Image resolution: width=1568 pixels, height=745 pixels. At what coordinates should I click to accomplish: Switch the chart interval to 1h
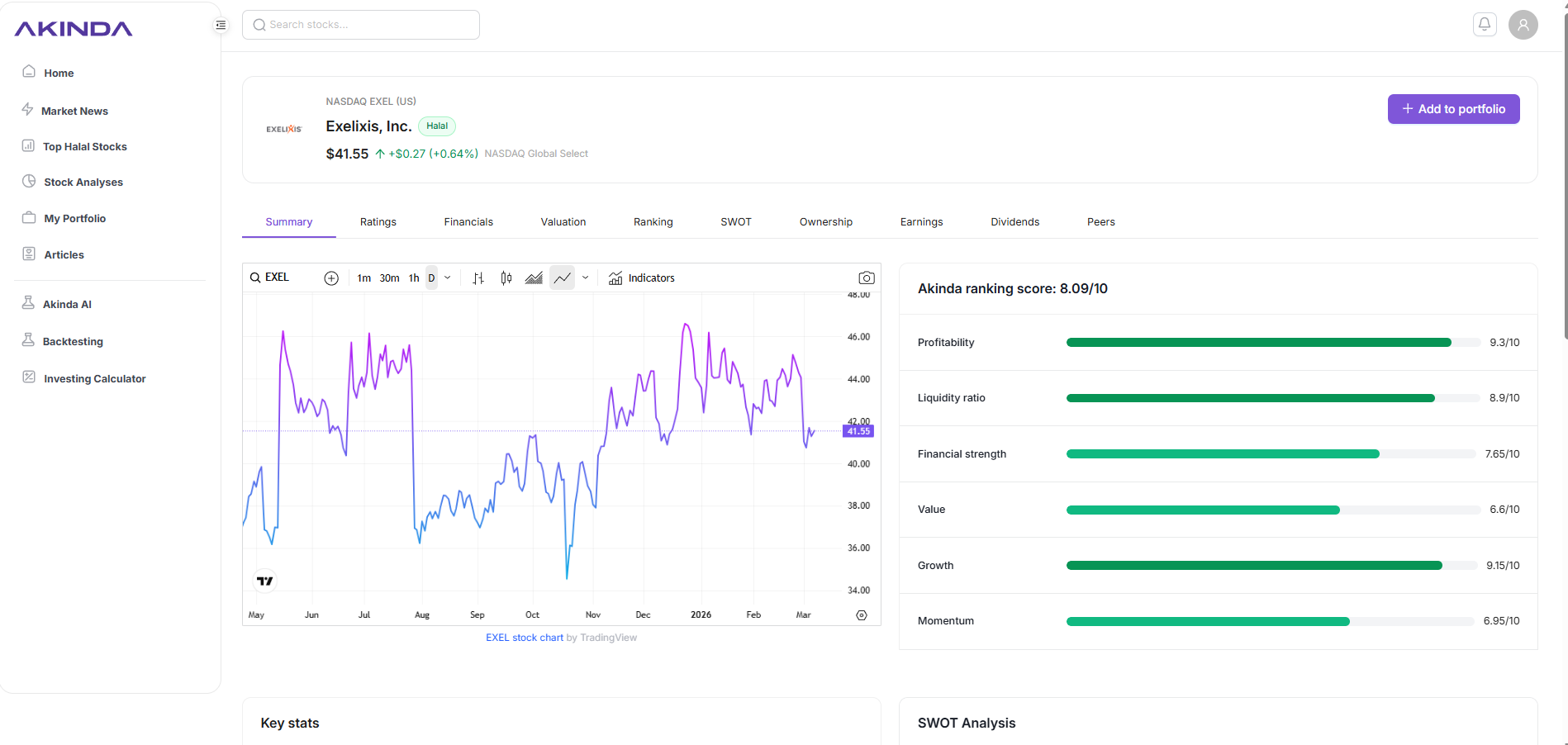point(414,278)
